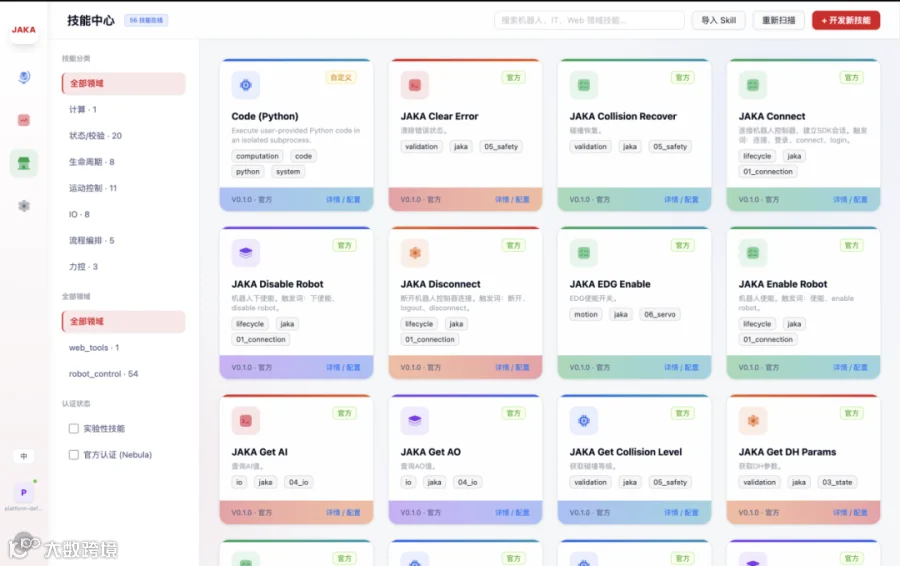Screen dimensions: 900x566
Task: Open 详情 / 配置 on JAKA EDG Enable card
Action: coord(681,367)
